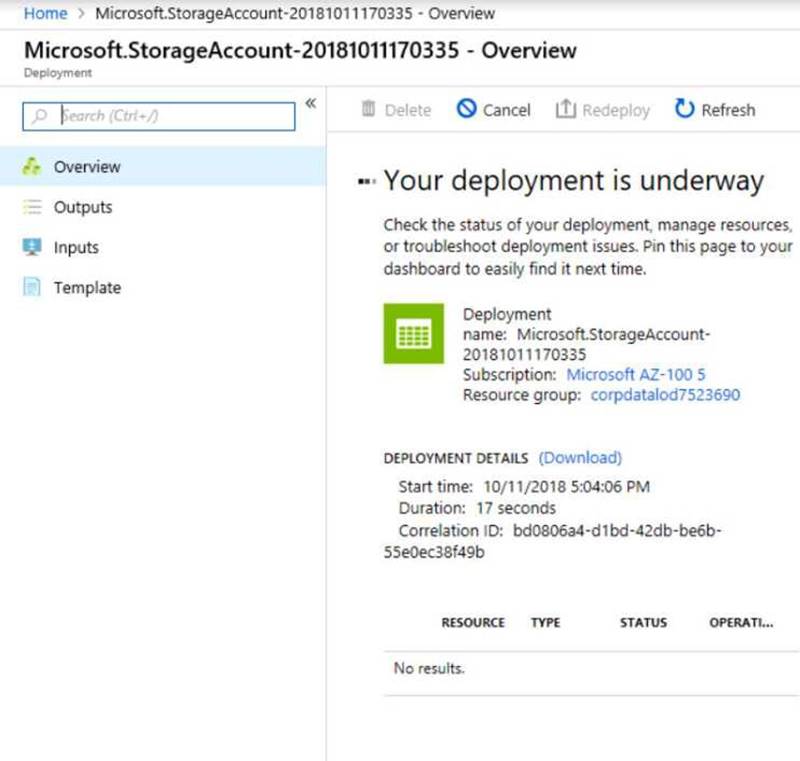Click the STATUS column header
The image size is (800, 761).
pos(643,622)
